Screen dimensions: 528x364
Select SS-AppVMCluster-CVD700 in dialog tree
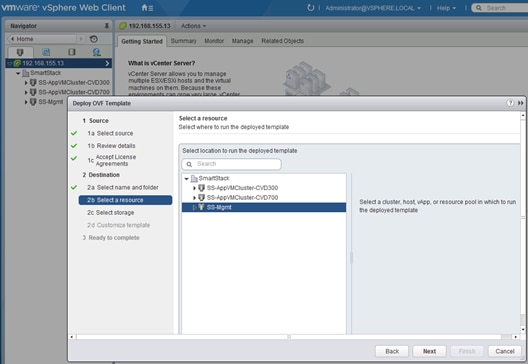click(242, 198)
